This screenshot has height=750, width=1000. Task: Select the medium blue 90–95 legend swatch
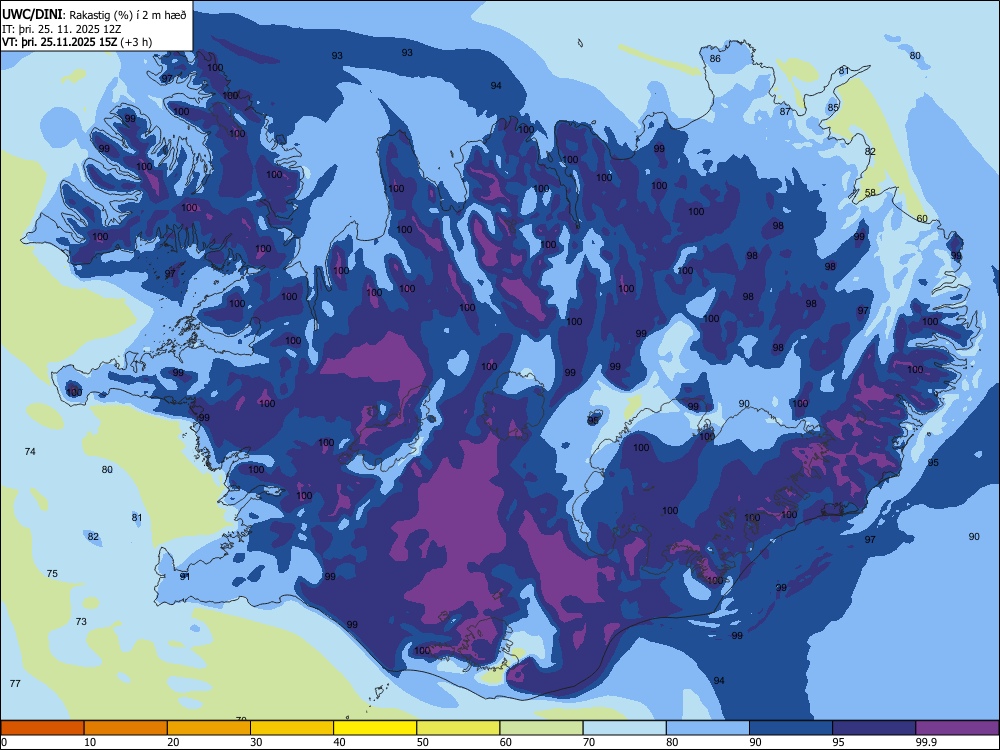791,728
